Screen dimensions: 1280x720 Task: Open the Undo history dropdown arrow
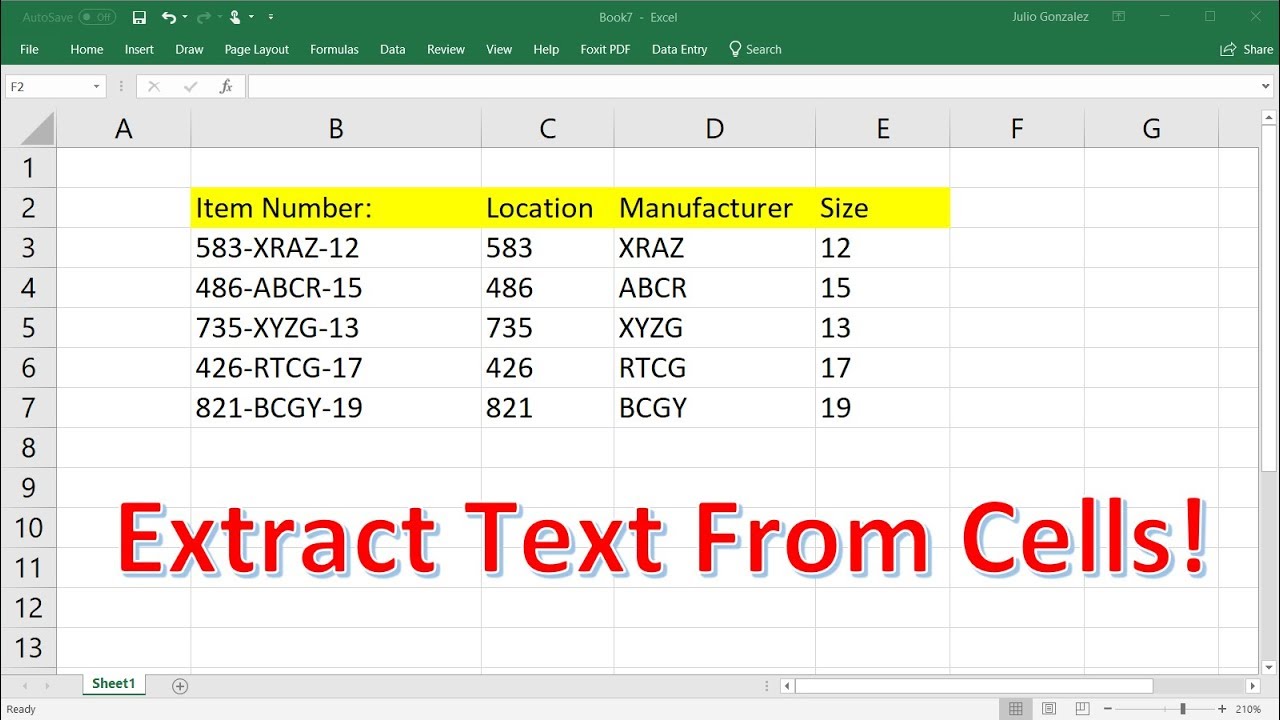pos(185,17)
